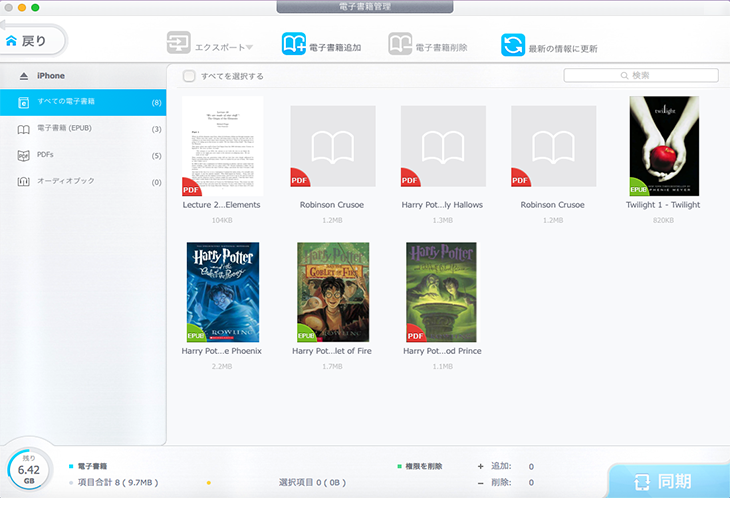Open the オーディオブック category
730x510 pixels.
(x=83, y=182)
